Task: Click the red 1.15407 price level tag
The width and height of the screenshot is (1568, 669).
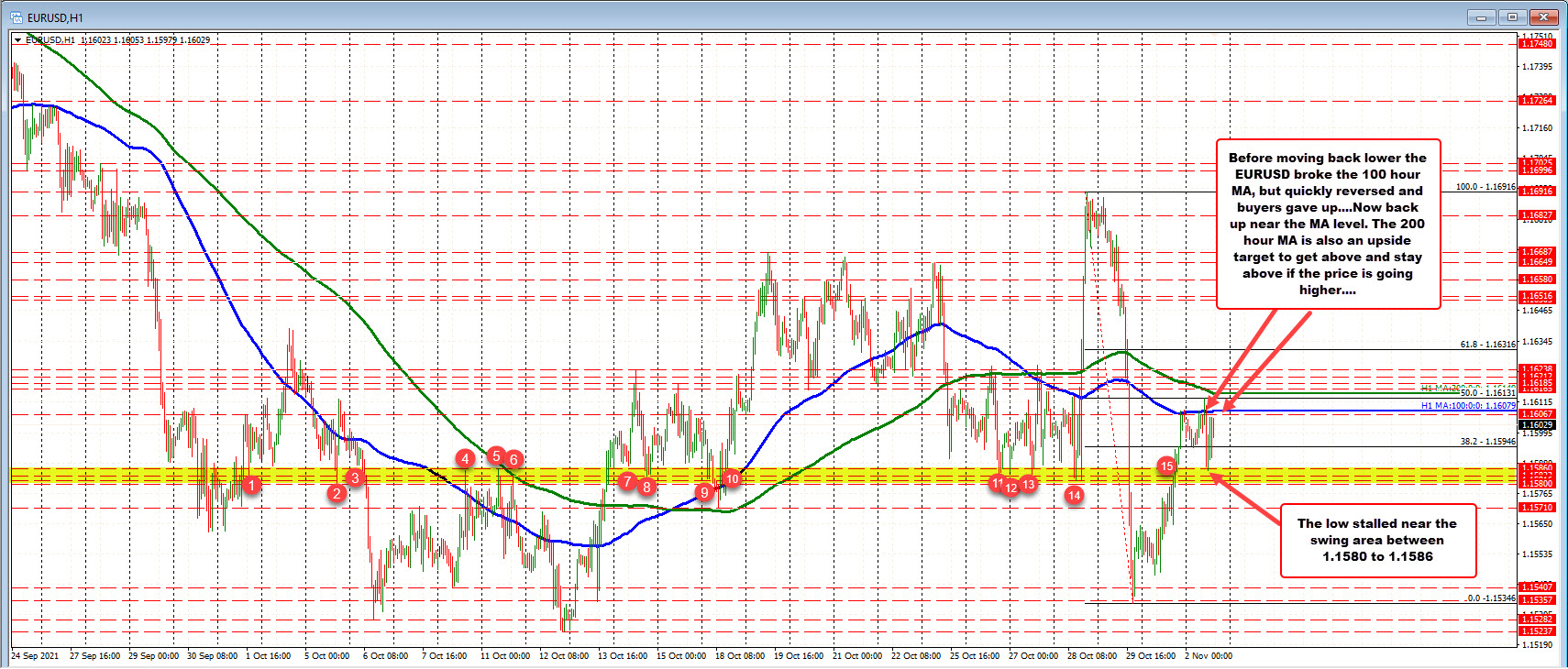Action: (1537, 587)
